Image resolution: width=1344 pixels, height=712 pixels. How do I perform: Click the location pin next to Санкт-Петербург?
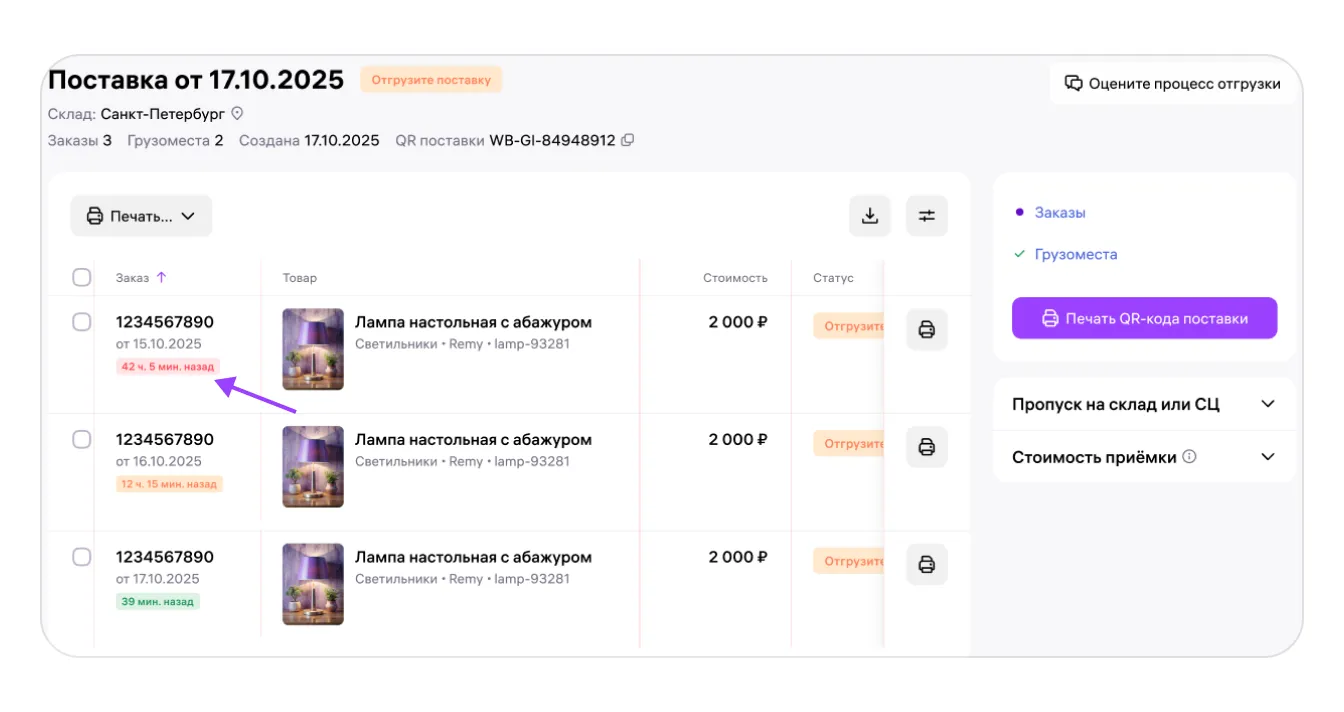coord(237,114)
